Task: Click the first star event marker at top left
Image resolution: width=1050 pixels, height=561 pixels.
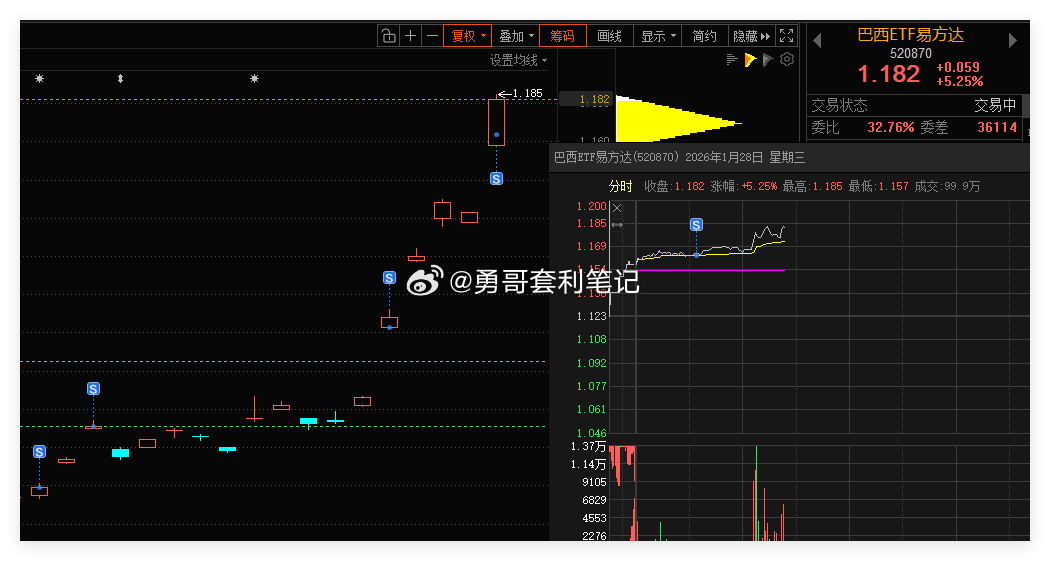Action: tap(40, 78)
